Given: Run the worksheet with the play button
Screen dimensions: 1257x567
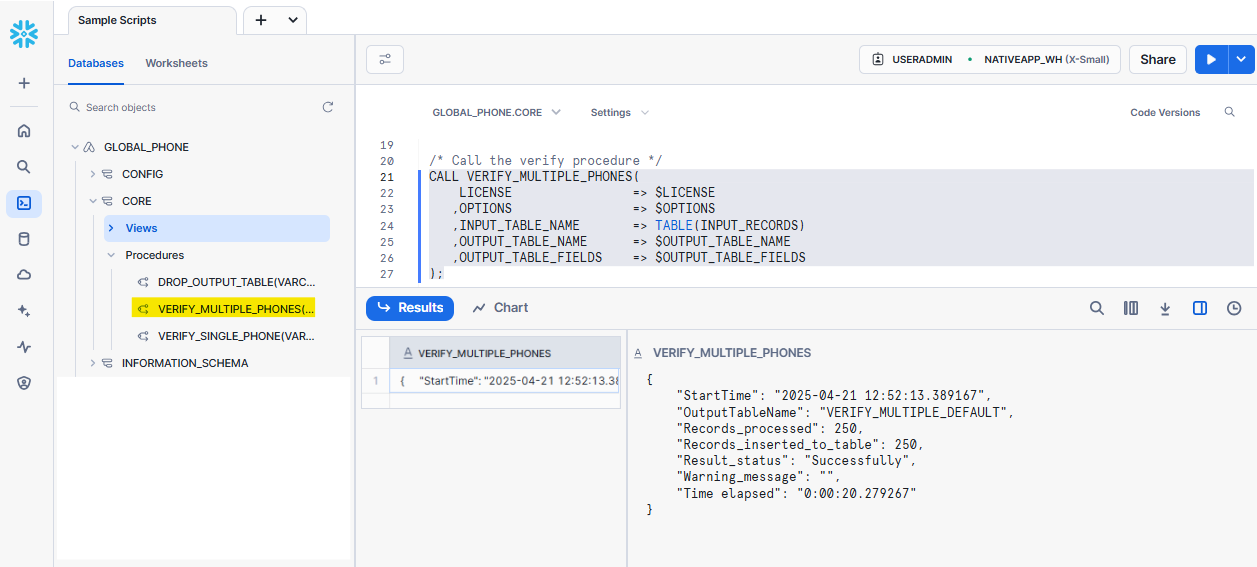Looking at the screenshot, I should pyautogui.click(x=1211, y=59).
